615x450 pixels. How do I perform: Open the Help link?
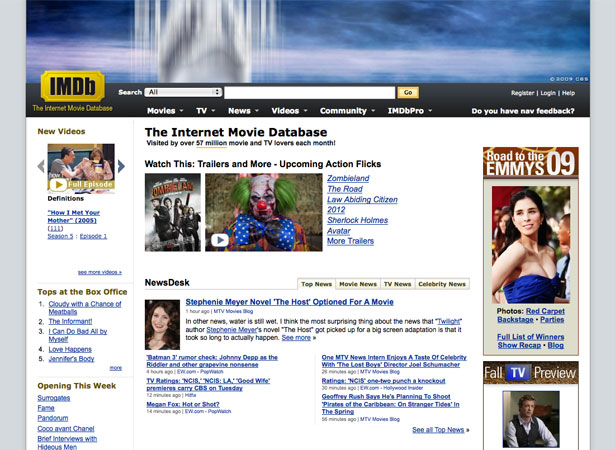point(568,93)
